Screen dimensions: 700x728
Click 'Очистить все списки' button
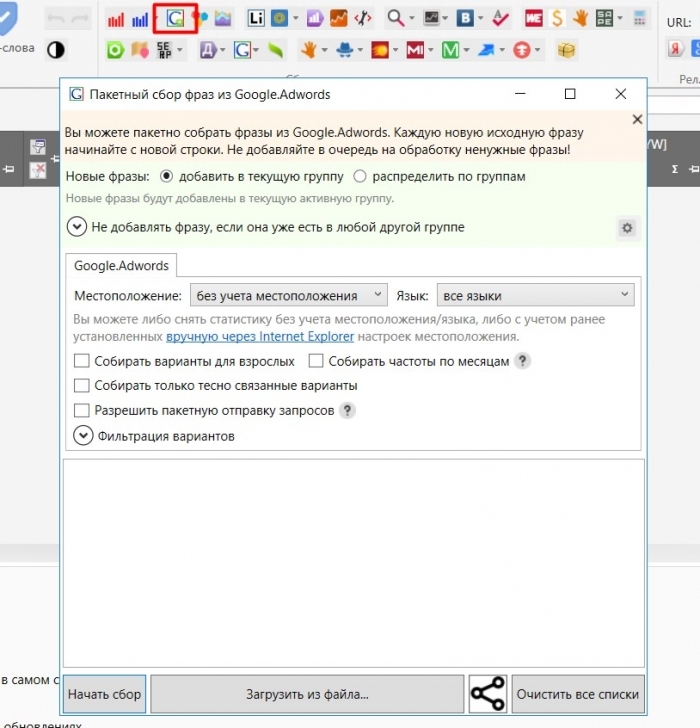[578, 694]
